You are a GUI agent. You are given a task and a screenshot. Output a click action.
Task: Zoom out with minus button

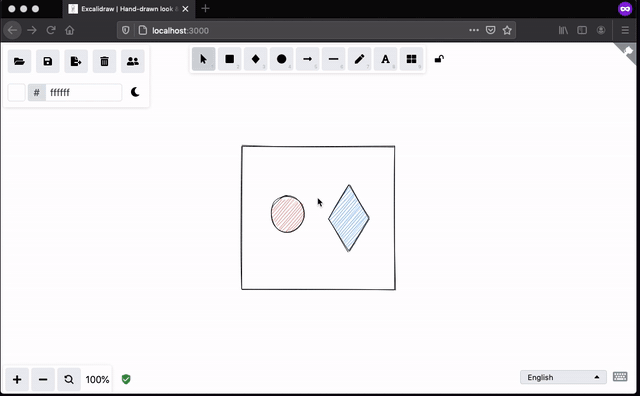pos(43,380)
